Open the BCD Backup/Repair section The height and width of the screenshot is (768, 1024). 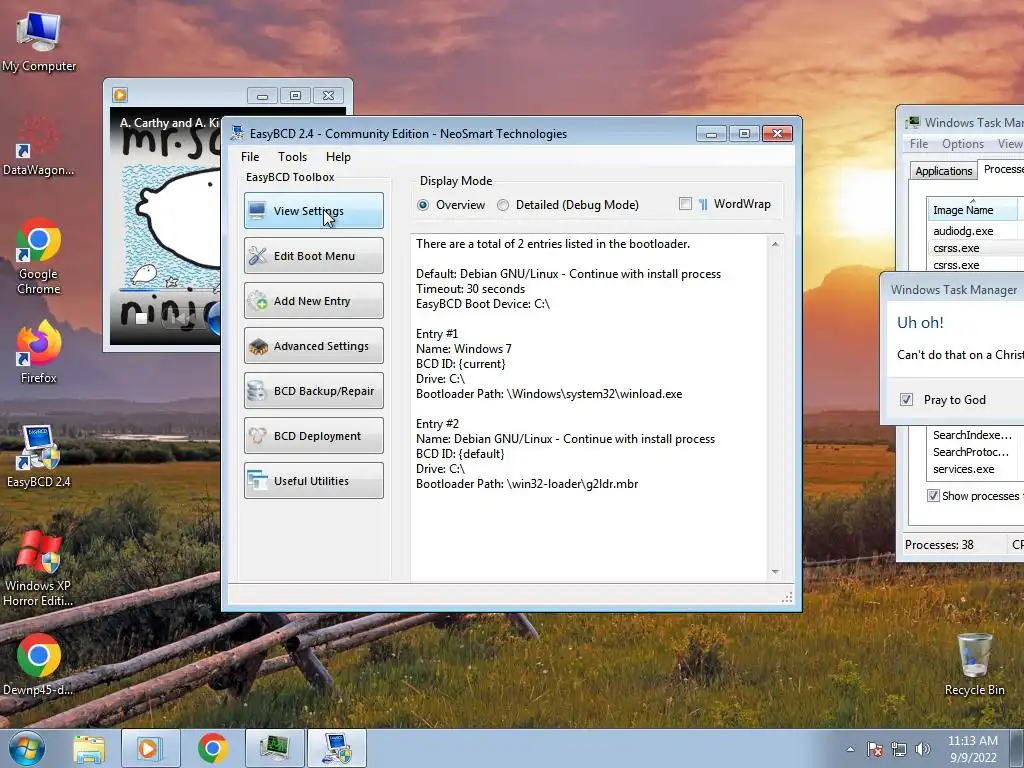pyautogui.click(x=313, y=391)
